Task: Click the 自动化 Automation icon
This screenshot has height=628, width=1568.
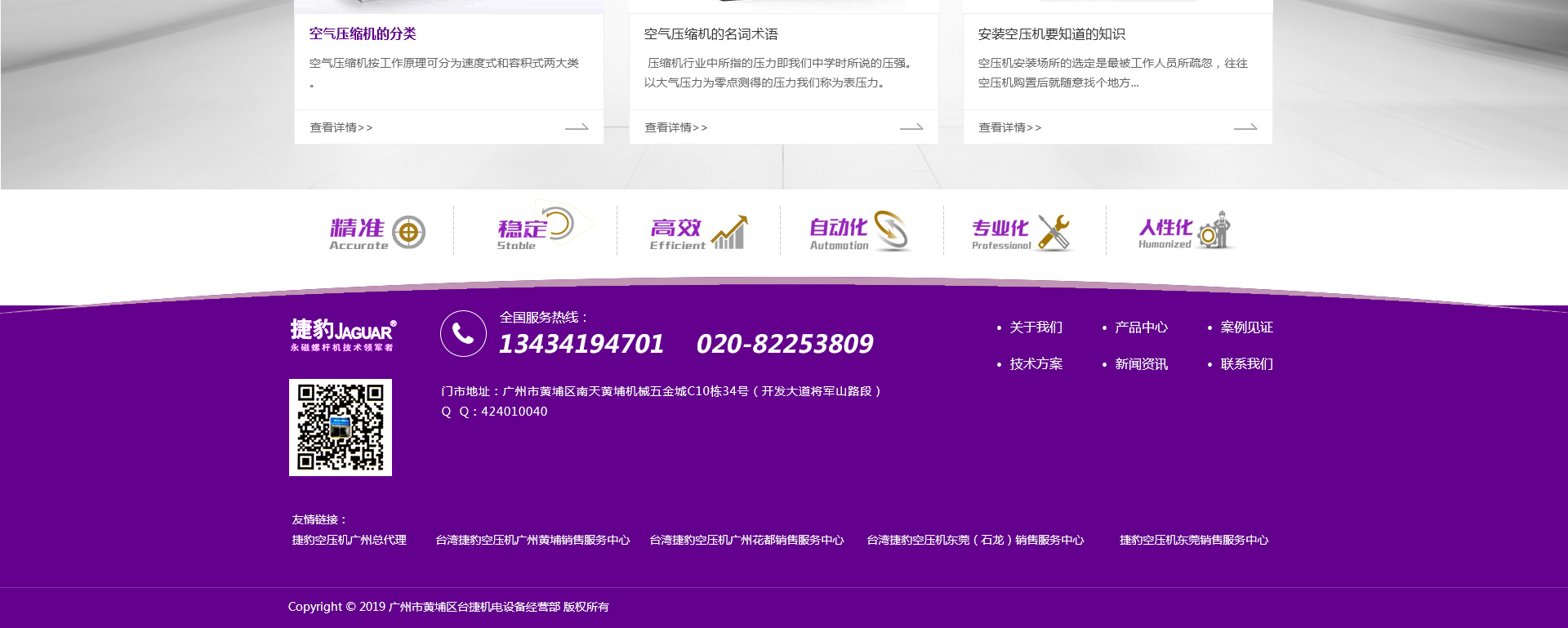Action: [x=891, y=230]
